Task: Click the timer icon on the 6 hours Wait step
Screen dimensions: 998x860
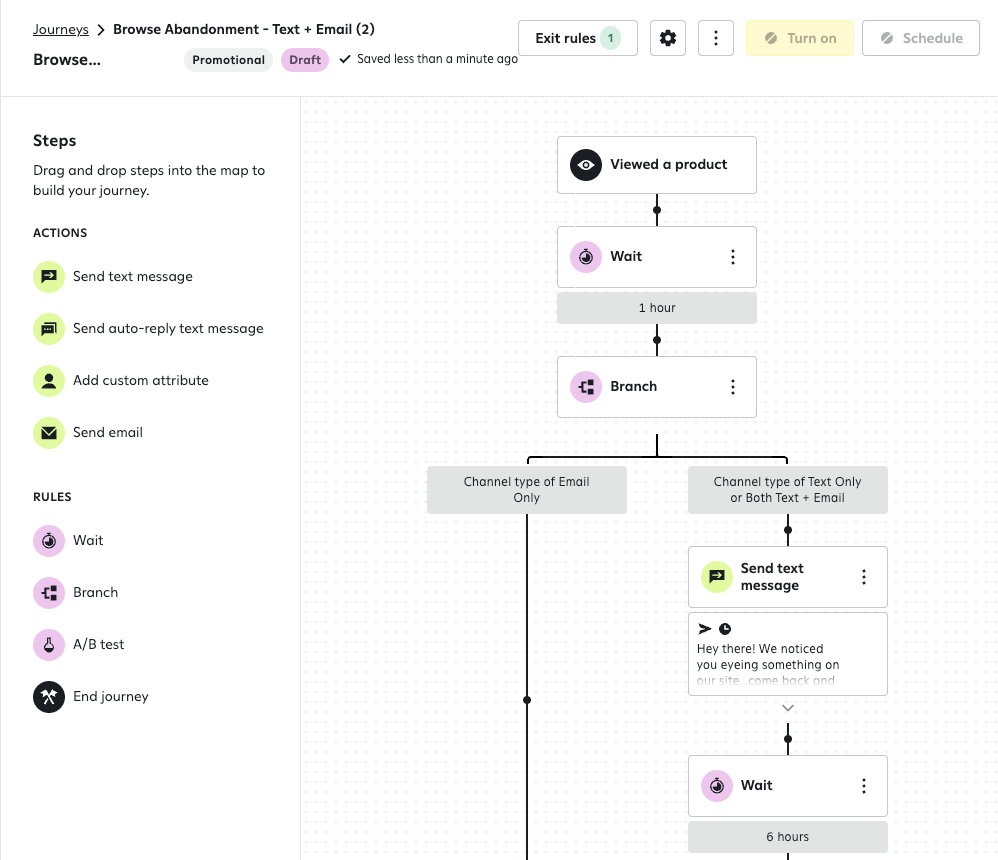Action: [x=717, y=786]
